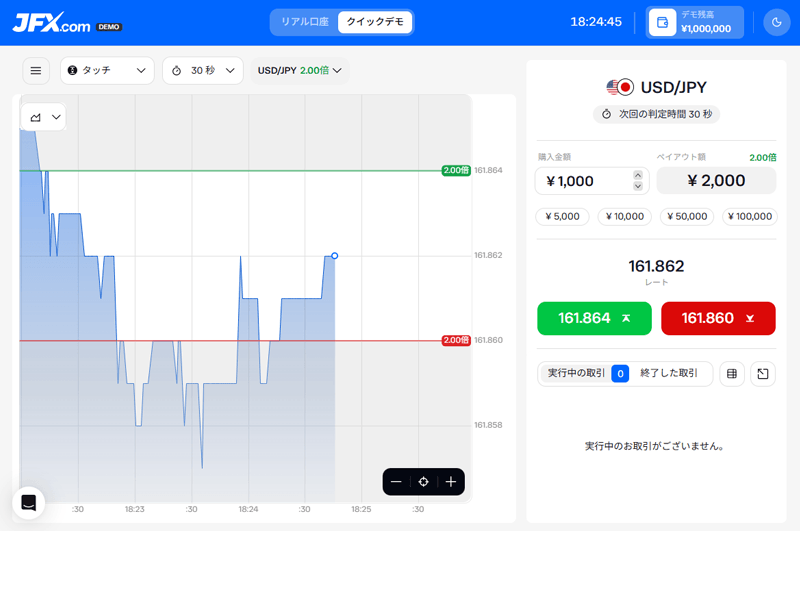Set amount to ¥10,000

point(624,216)
